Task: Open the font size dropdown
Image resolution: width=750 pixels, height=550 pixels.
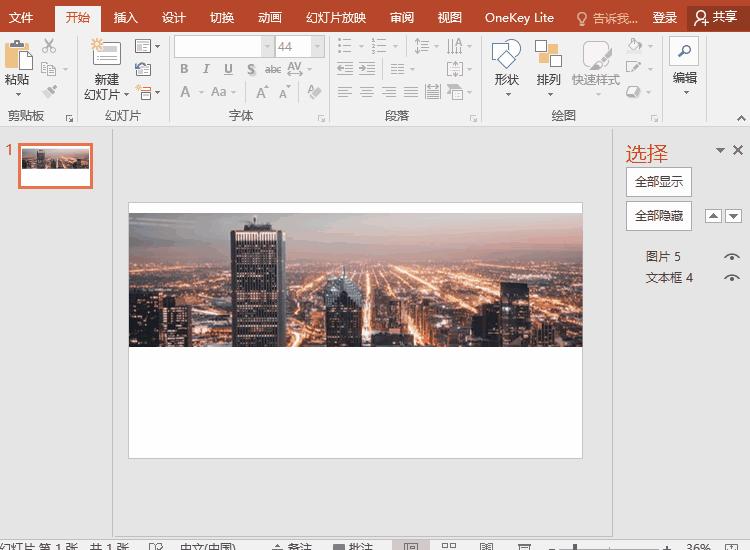Action: point(317,47)
